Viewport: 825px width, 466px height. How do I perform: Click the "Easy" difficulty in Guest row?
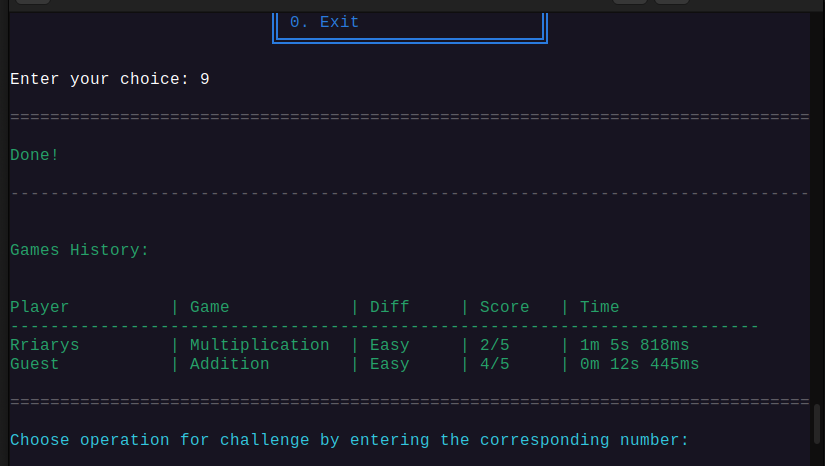coord(390,364)
